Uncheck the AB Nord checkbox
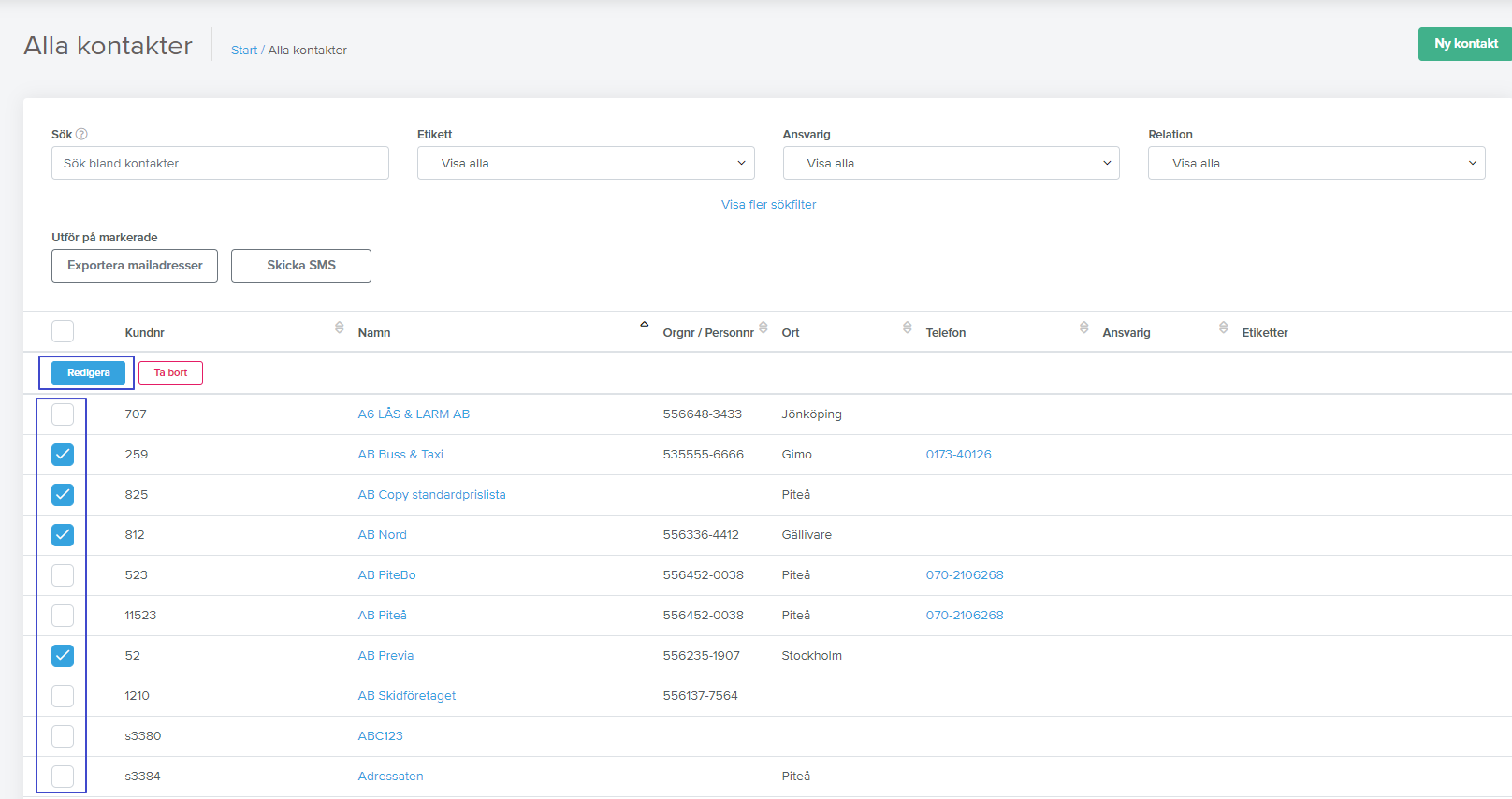This screenshot has width=1512, height=799. point(63,535)
